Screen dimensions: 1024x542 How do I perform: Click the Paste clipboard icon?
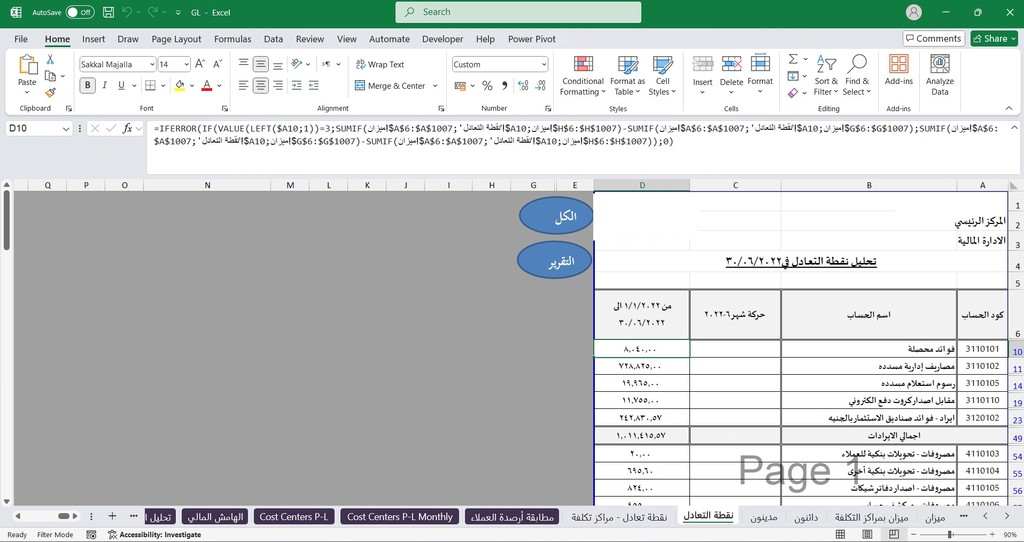[27, 65]
